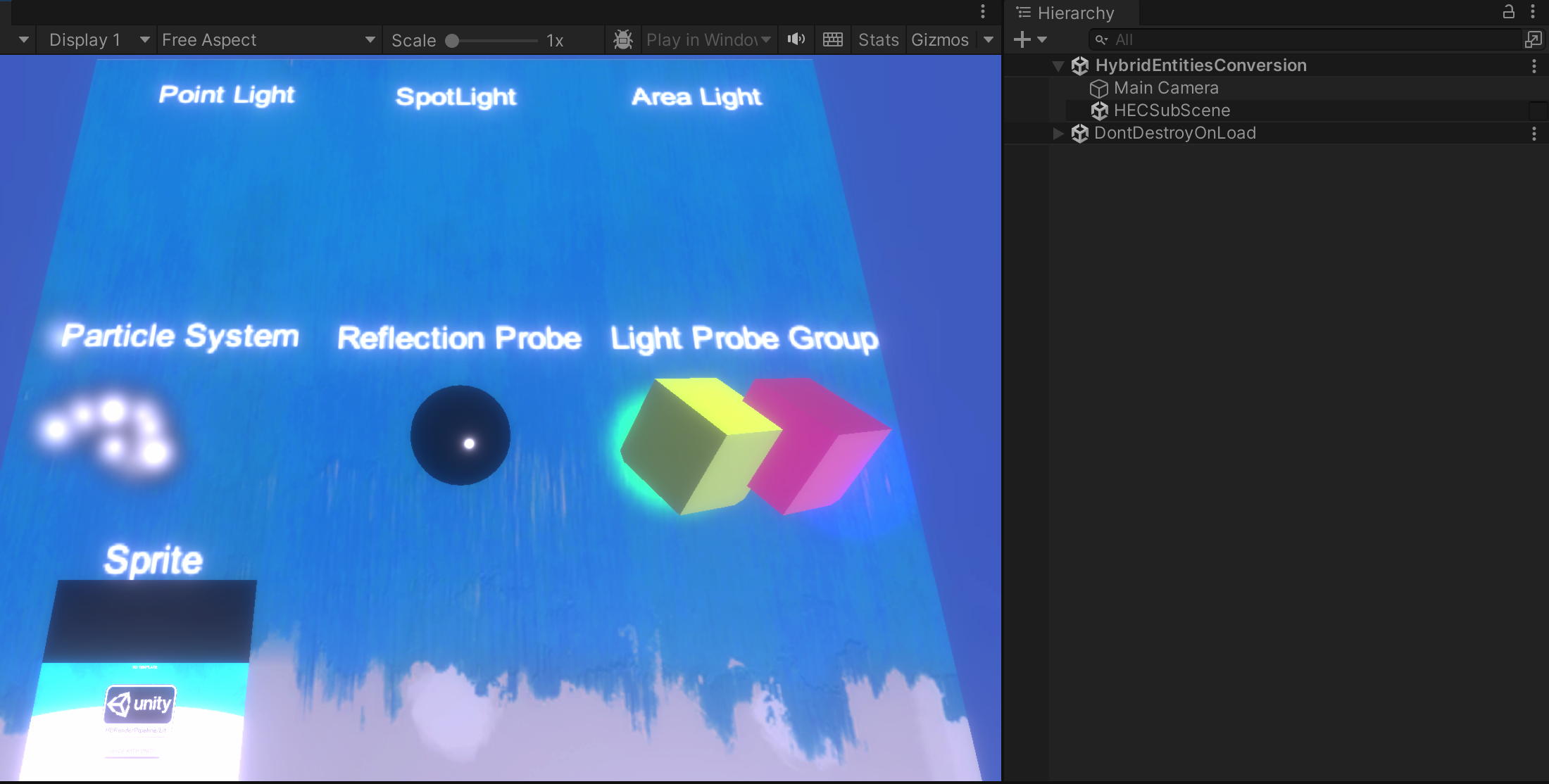The width and height of the screenshot is (1549, 784).
Task: Click the bug-shaped frame debugger icon
Action: click(622, 39)
